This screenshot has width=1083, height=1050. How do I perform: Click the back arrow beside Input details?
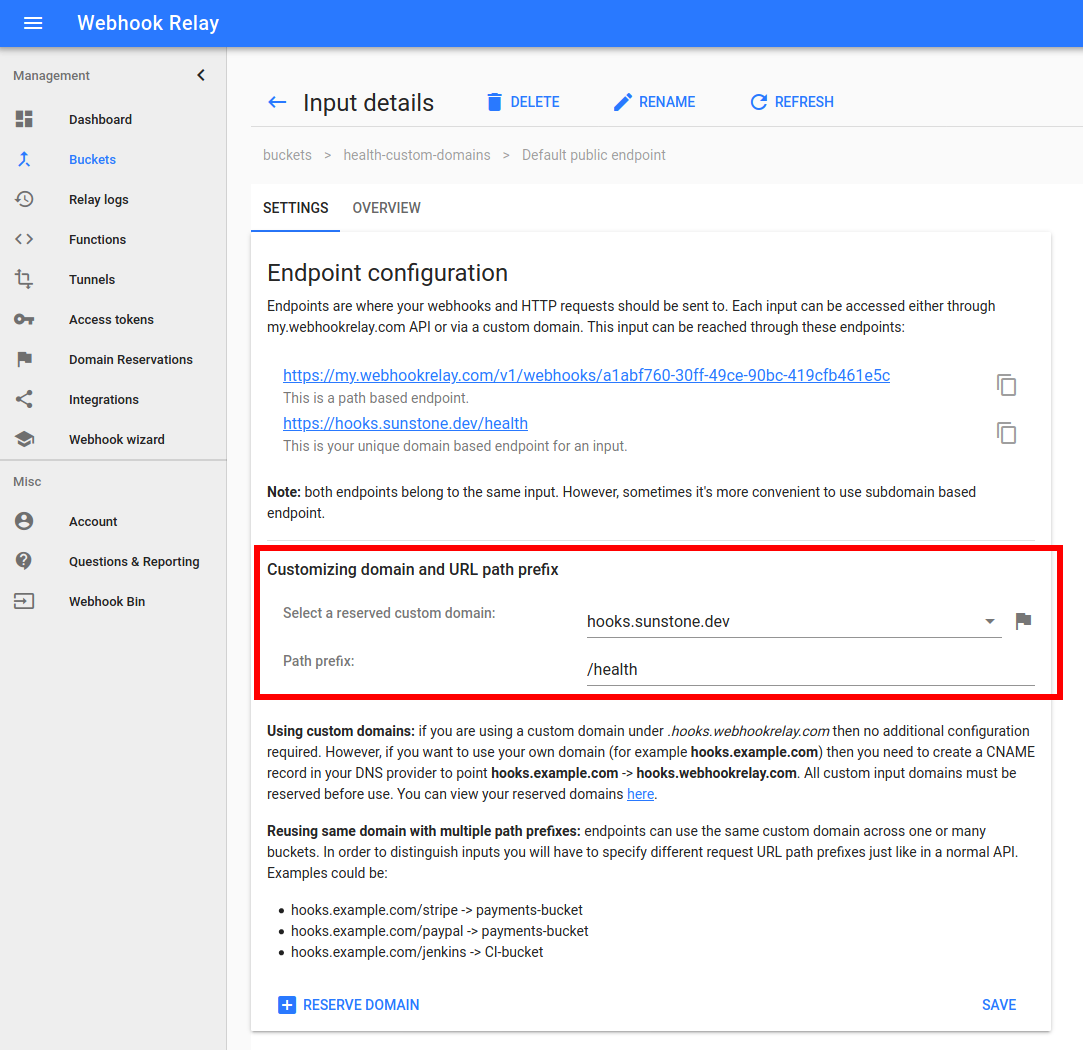pyautogui.click(x=277, y=102)
